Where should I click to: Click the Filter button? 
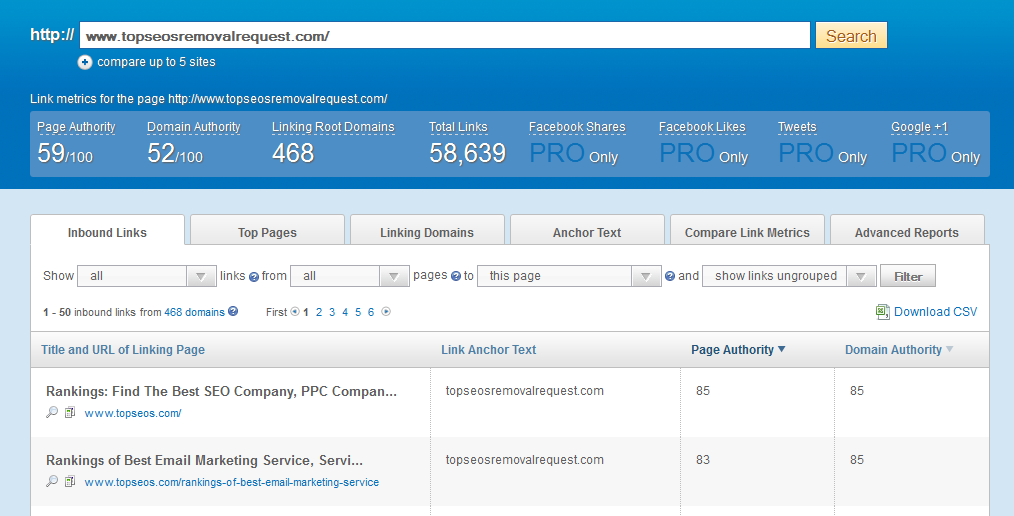[908, 277]
